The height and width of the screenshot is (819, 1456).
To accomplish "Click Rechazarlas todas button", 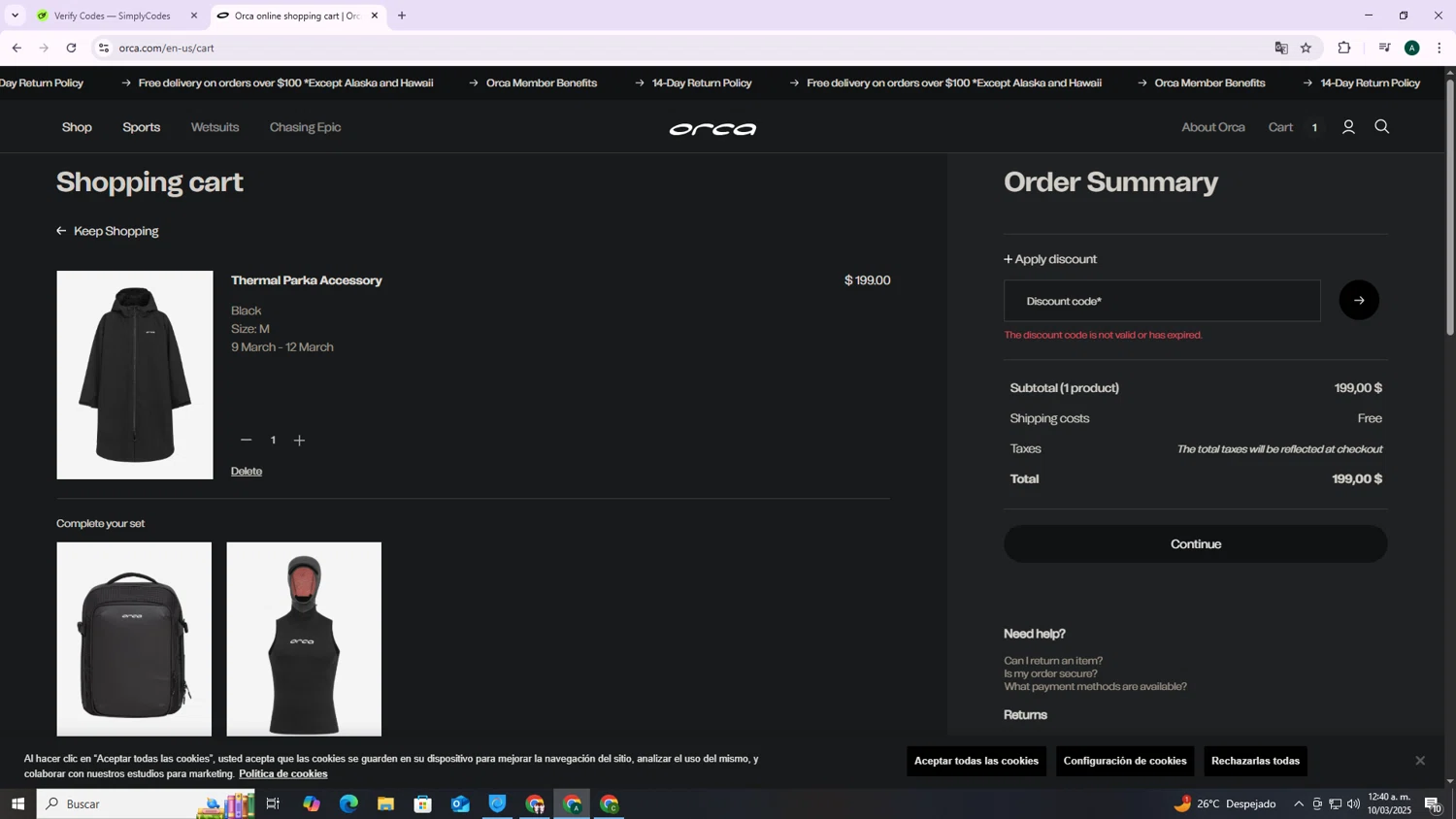I will pos(1255,761).
